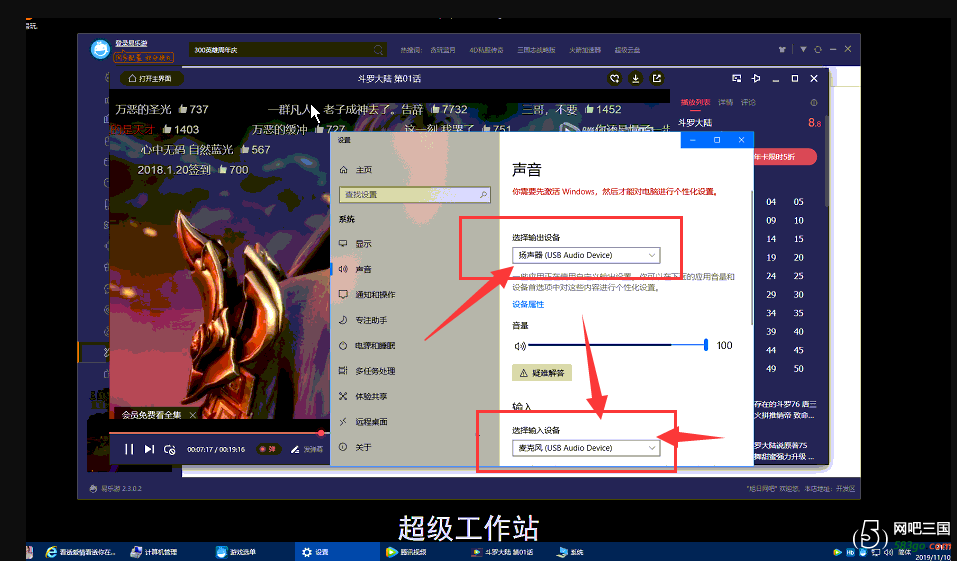957x561 pixels.
Task: Favorite the video with the heart icon
Action: (x=615, y=78)
